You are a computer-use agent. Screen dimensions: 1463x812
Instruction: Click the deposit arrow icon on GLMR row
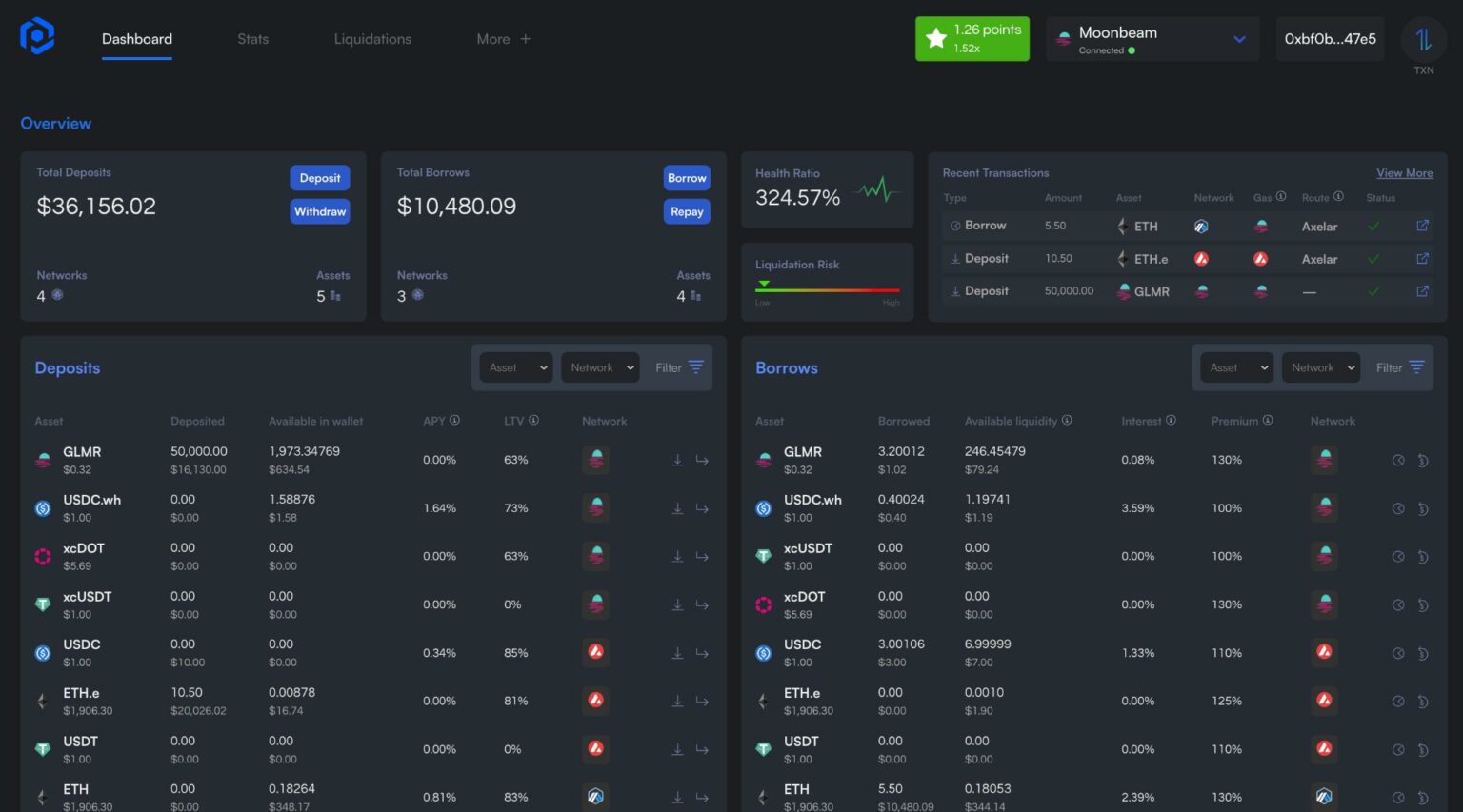[677, 460]
